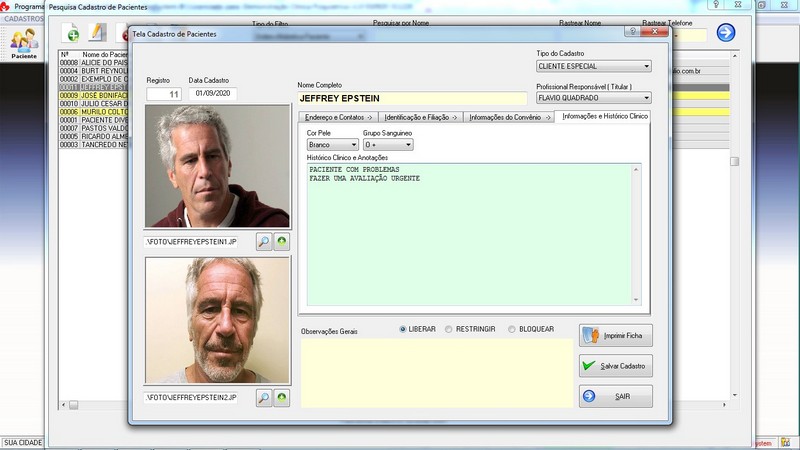Select patient row 00007 PASTOS VALDO
The height and width of the screenshot is (450, 800).
pos(93,128)
